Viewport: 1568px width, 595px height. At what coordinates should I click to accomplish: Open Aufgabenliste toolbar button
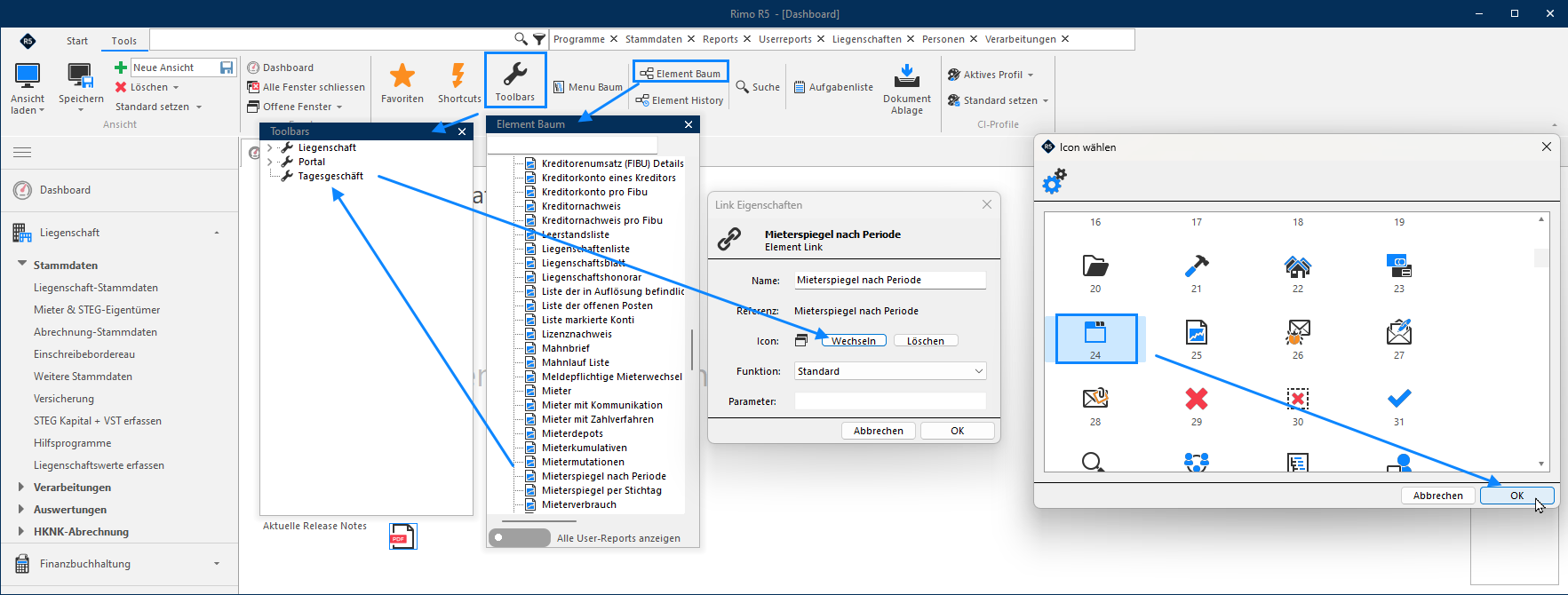point(833,87)
